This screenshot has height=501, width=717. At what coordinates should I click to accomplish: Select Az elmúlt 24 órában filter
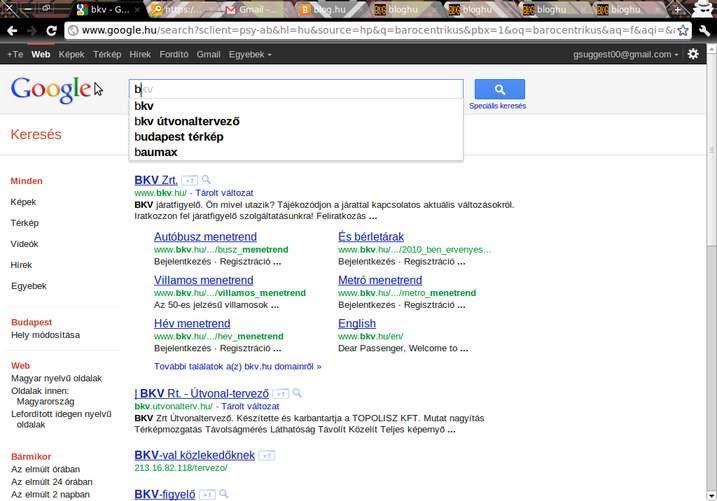[x=52, y=482]
